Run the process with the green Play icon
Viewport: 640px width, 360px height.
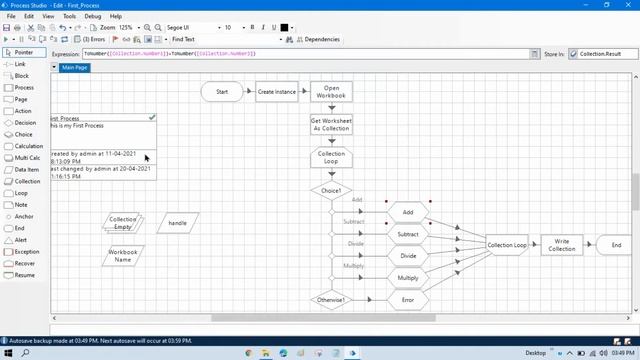tap(6, 40)
